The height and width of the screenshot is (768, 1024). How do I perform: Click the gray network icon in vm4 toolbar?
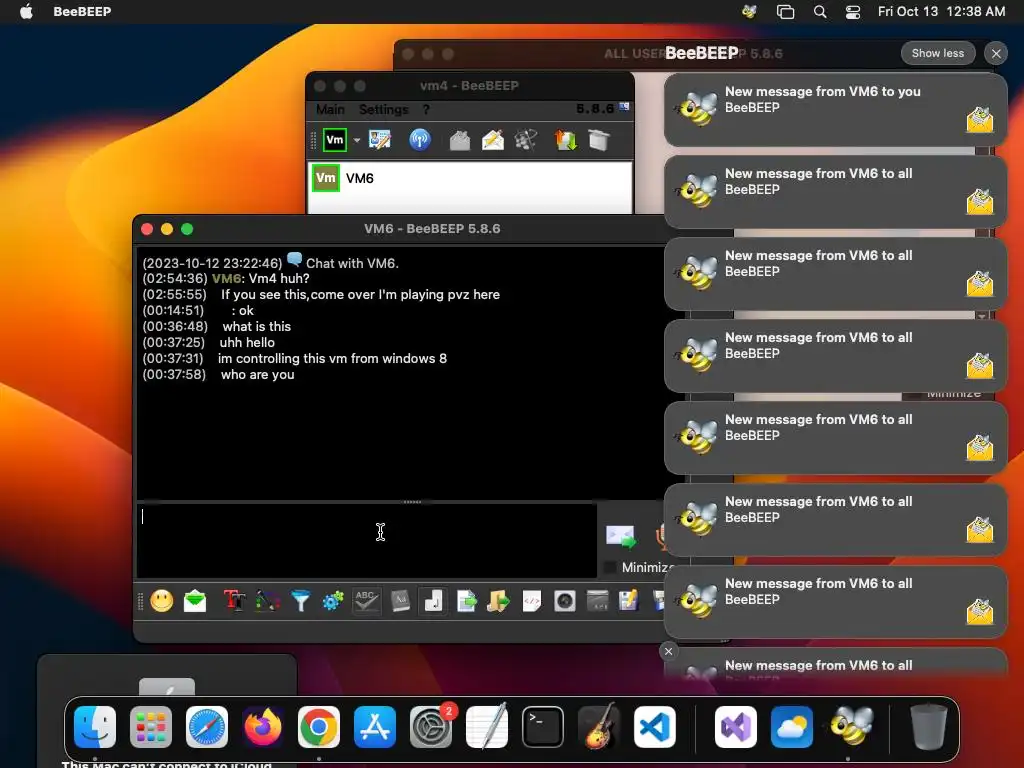pyautogui.click(x=526, y=140)
